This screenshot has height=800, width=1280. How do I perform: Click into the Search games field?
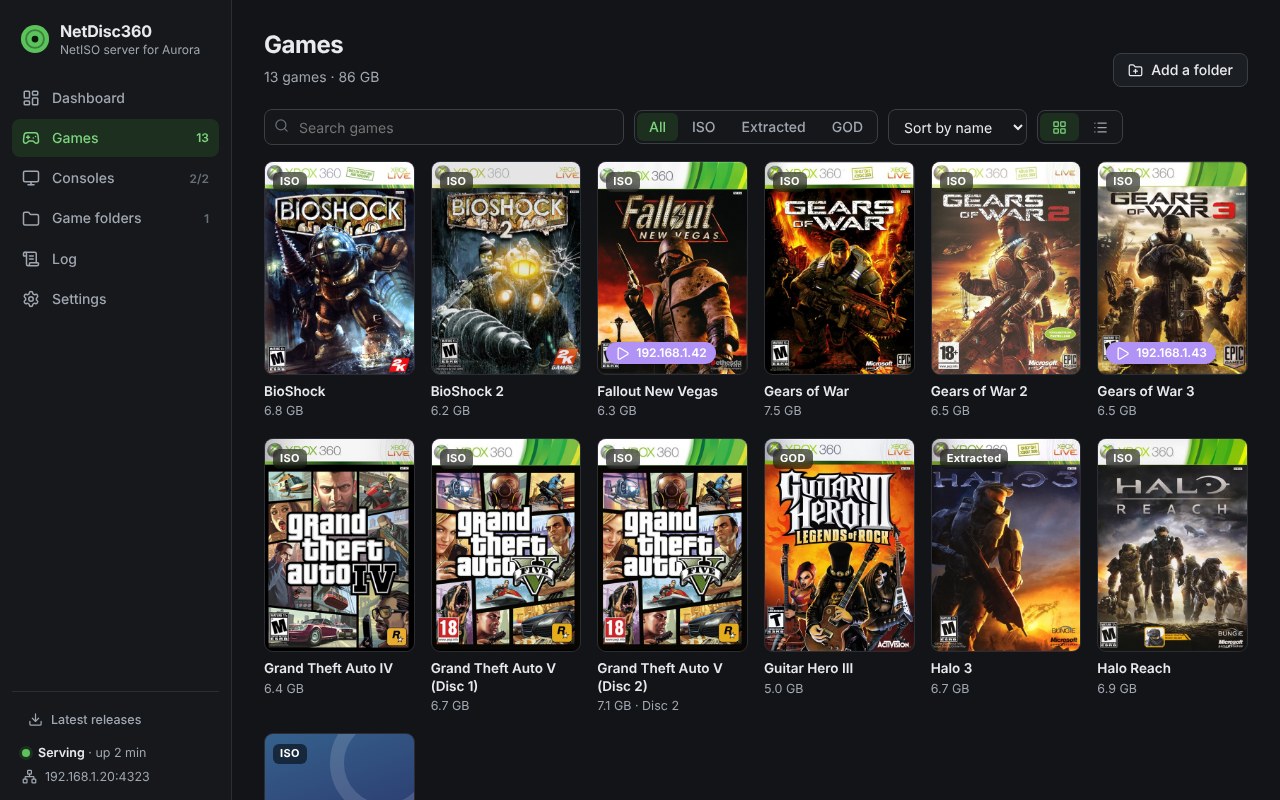pyautogui.click(x=444, y=127)
